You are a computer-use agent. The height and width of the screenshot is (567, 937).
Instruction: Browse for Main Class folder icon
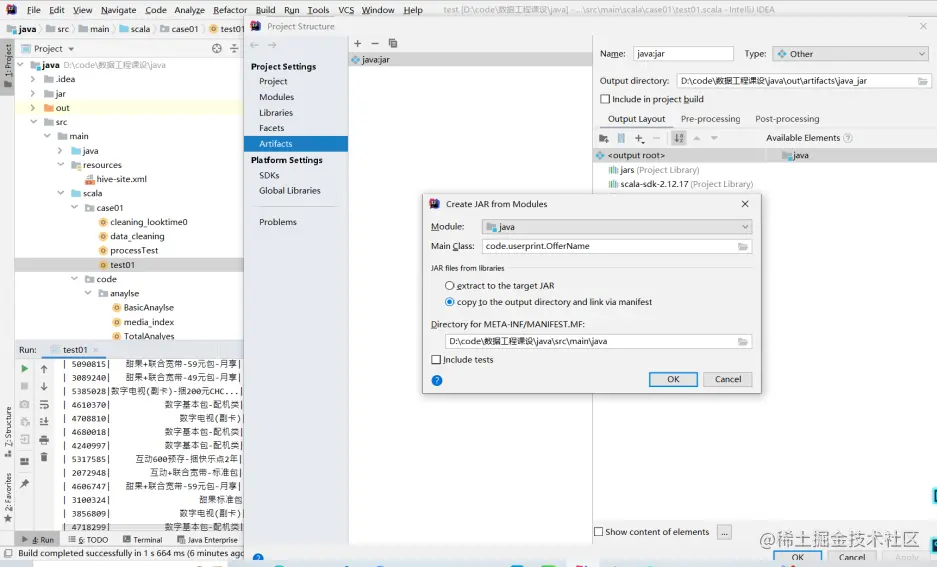tap(743, 246)
